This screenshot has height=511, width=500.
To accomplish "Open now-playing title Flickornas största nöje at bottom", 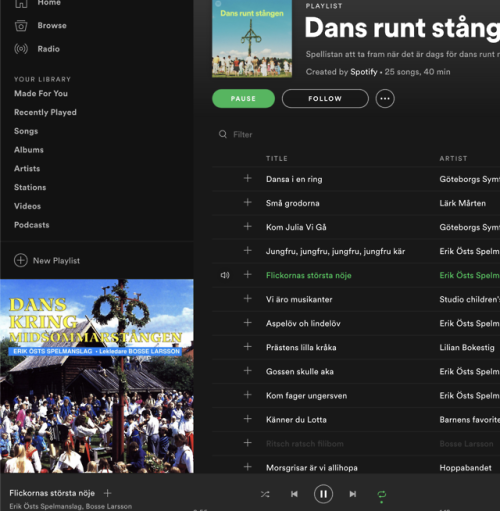I will 52,493.
